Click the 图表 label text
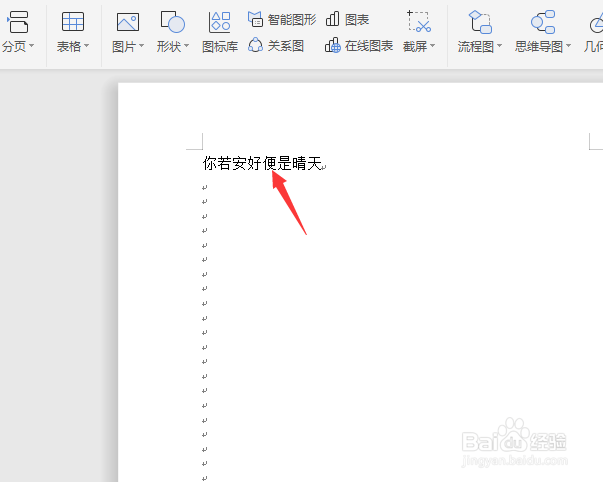The height and width of the screenshot is (482, 603). click(357, 19)
